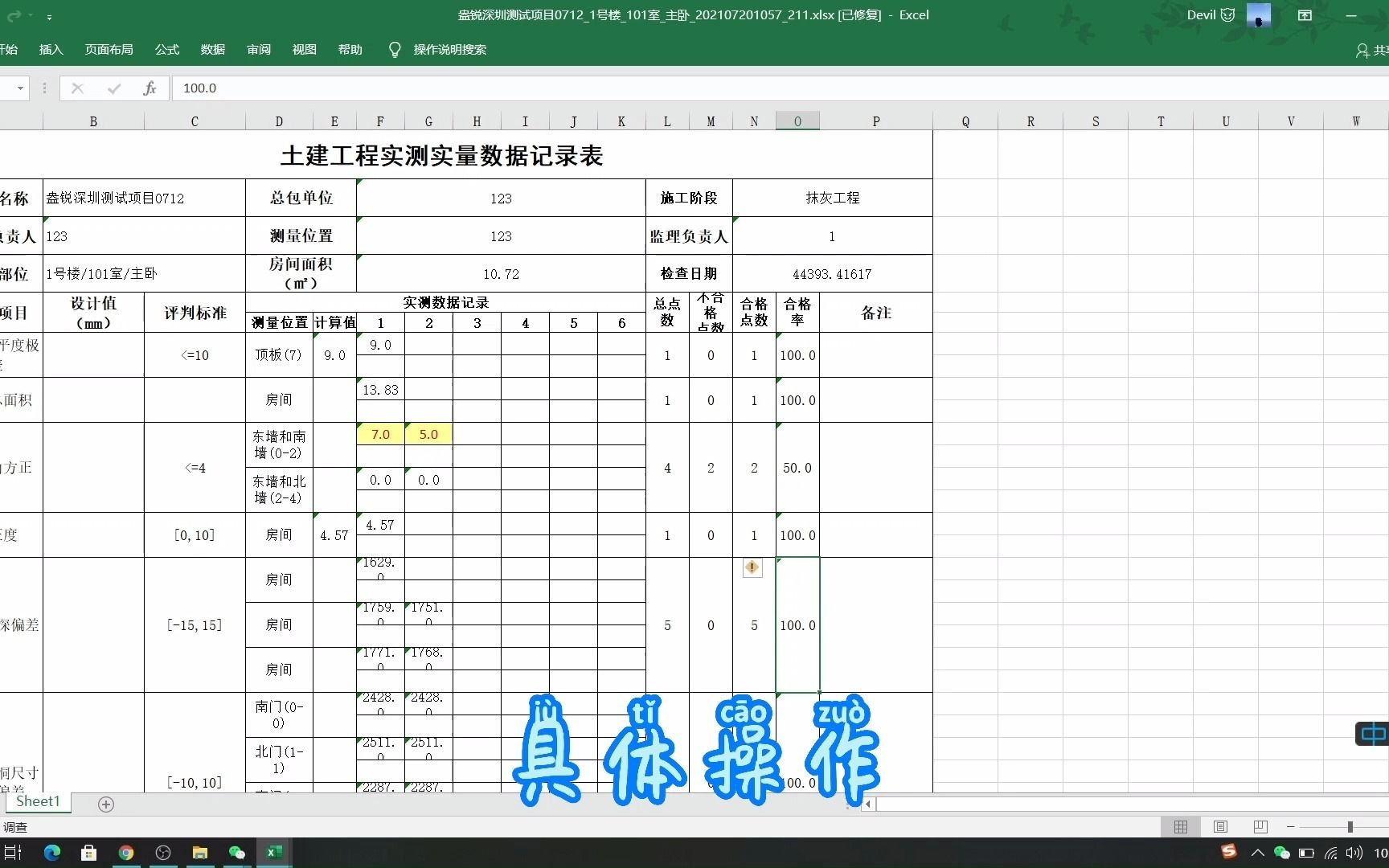Select the 评判标准 header cell
Viewport: 1389px width, 868px height.
coord(195,313)
